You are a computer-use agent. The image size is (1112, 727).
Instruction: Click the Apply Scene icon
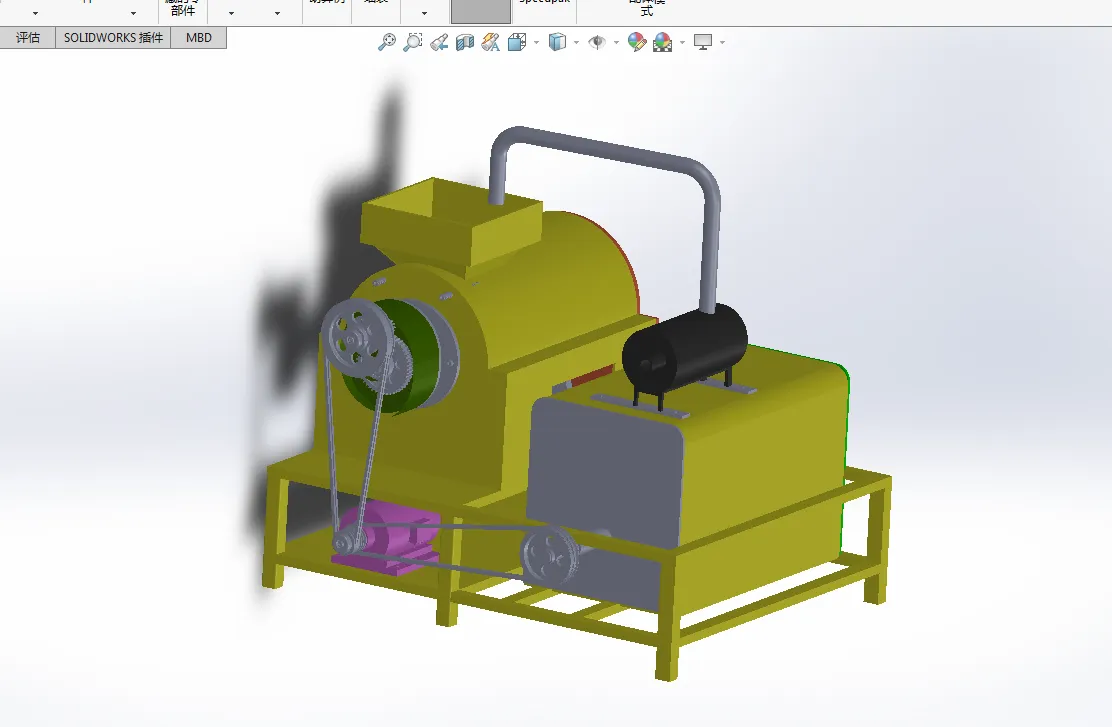663,43
